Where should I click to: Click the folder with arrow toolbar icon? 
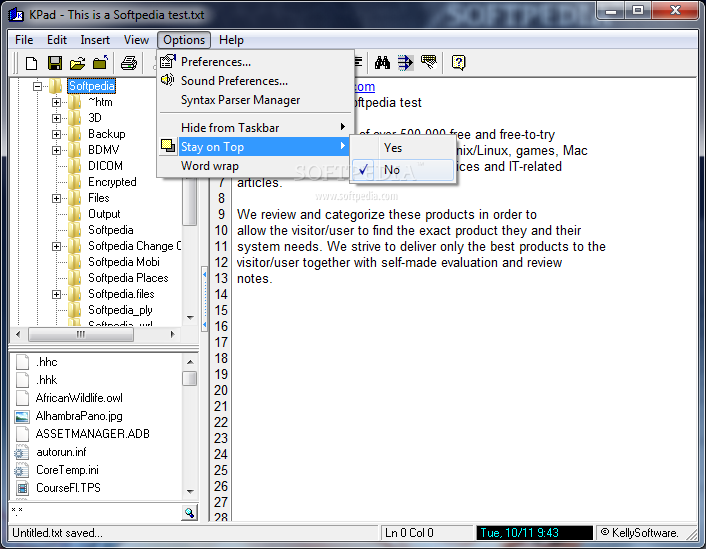[100, 63]
